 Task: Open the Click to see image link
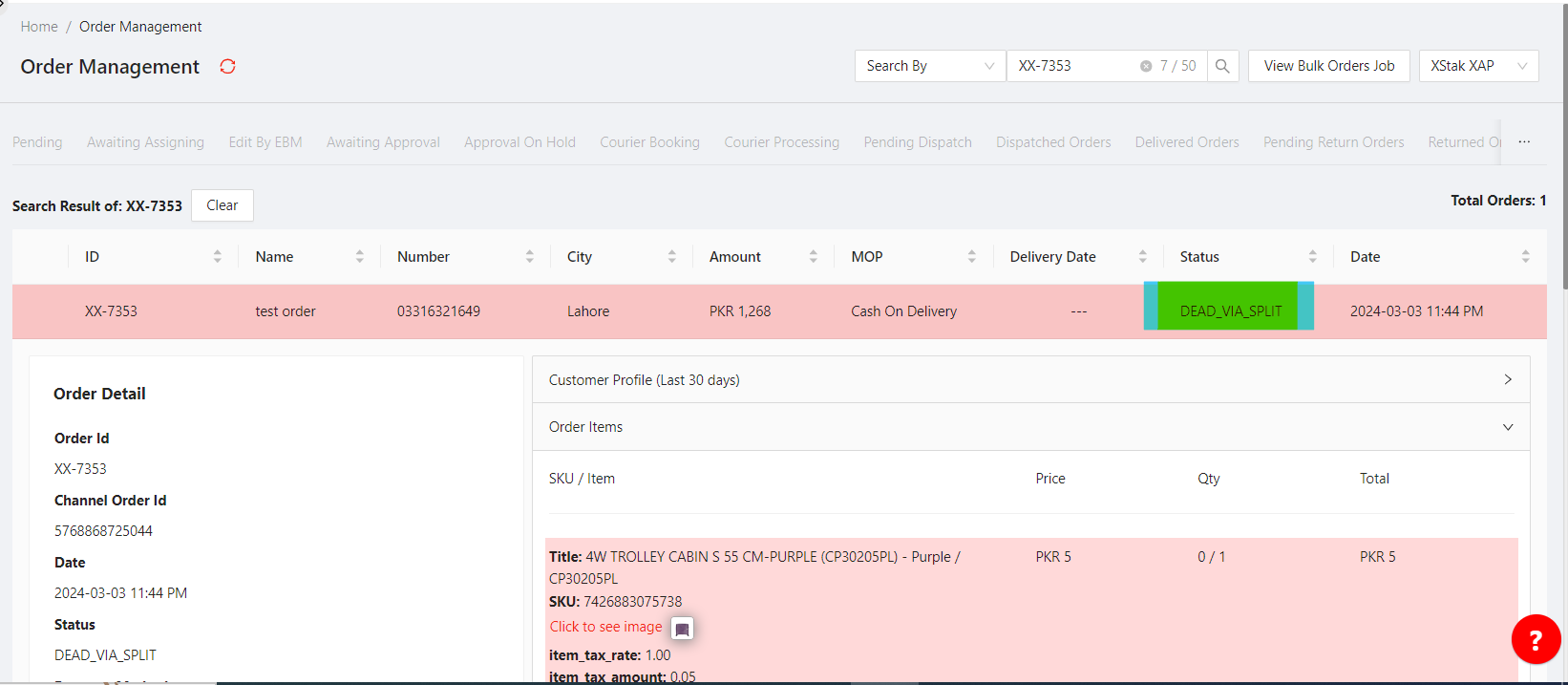click(x=605, y=627)
